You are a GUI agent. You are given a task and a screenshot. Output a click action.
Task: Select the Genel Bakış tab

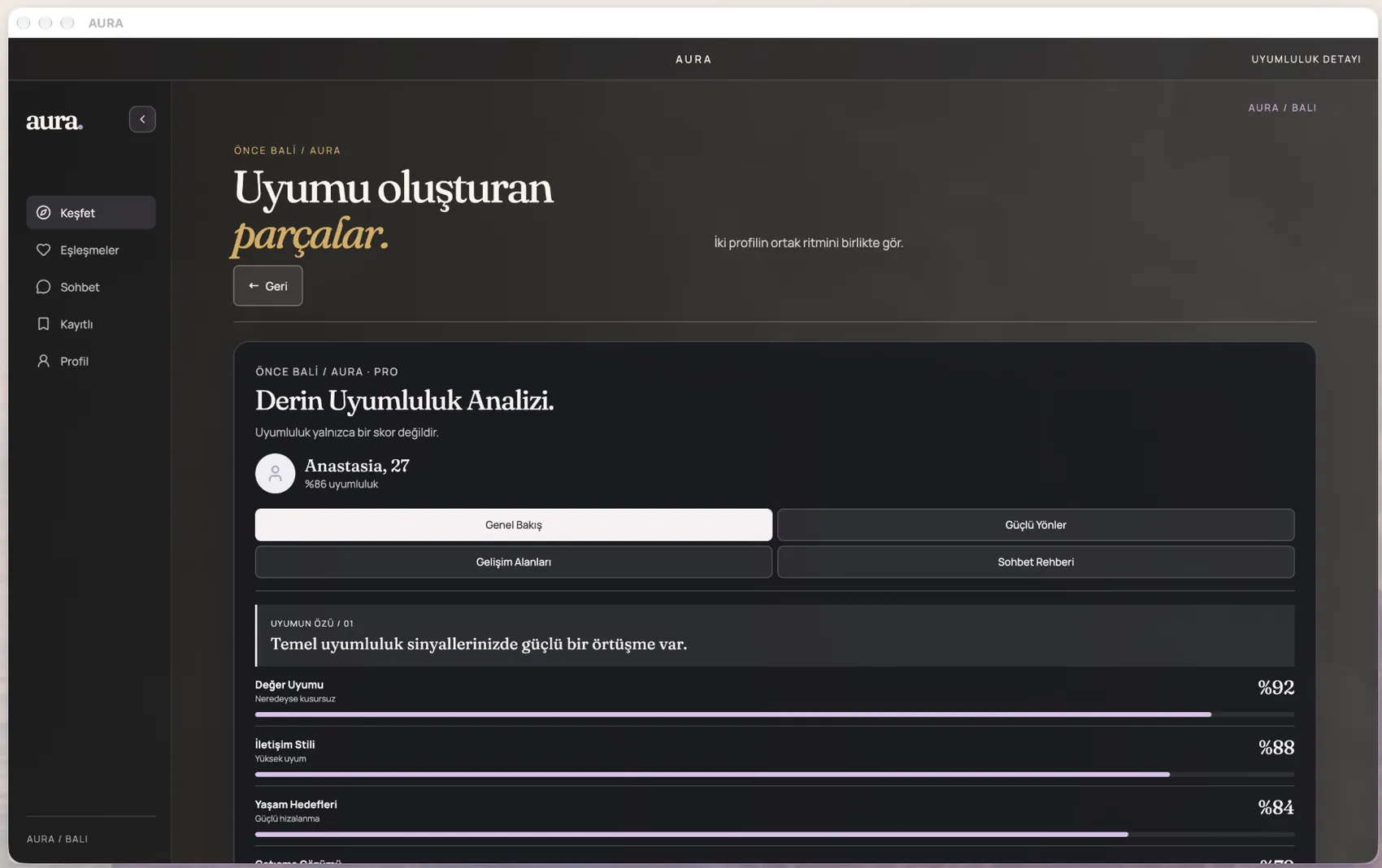[513, 525]
